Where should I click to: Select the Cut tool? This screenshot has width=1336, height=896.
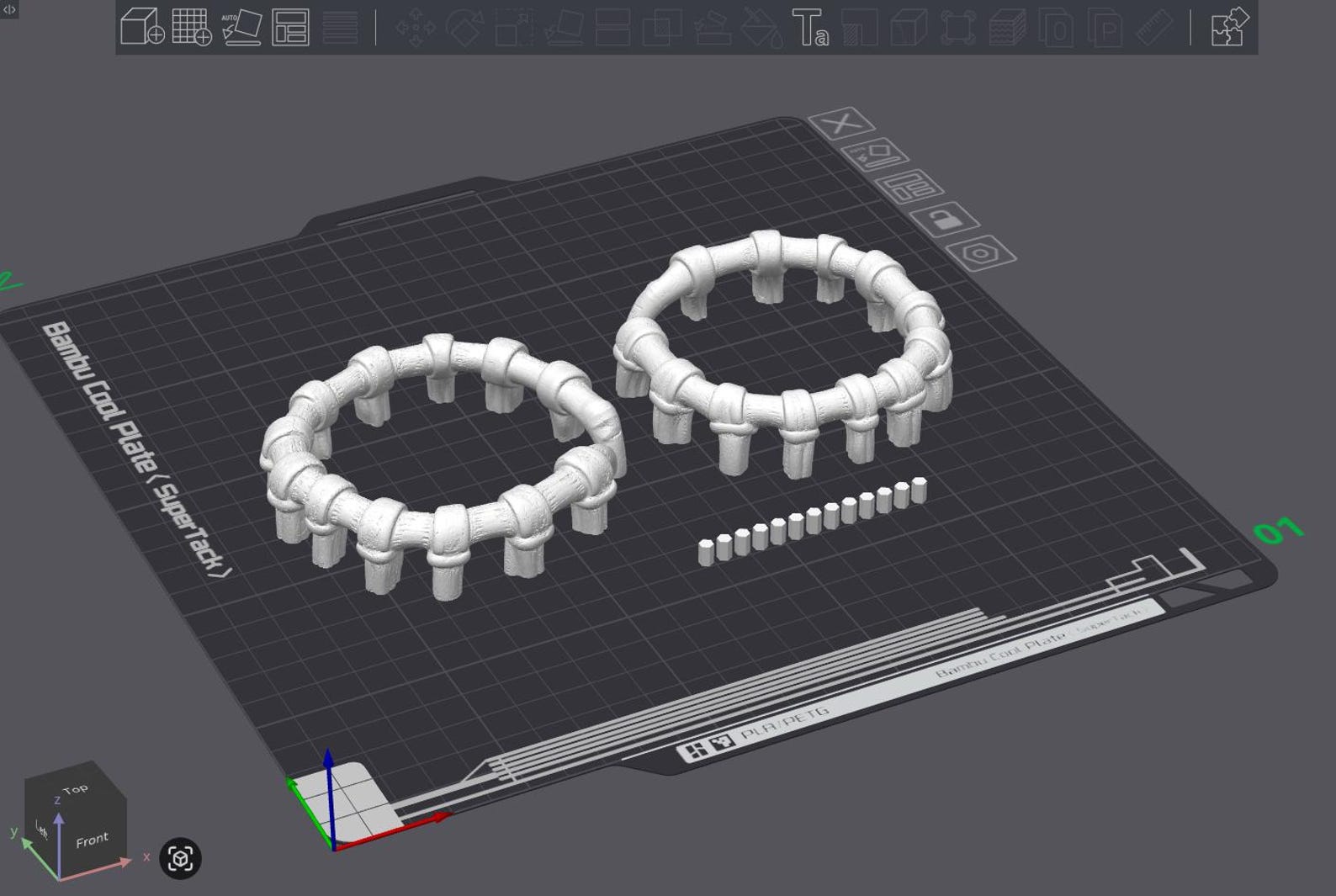coord(612,27)
